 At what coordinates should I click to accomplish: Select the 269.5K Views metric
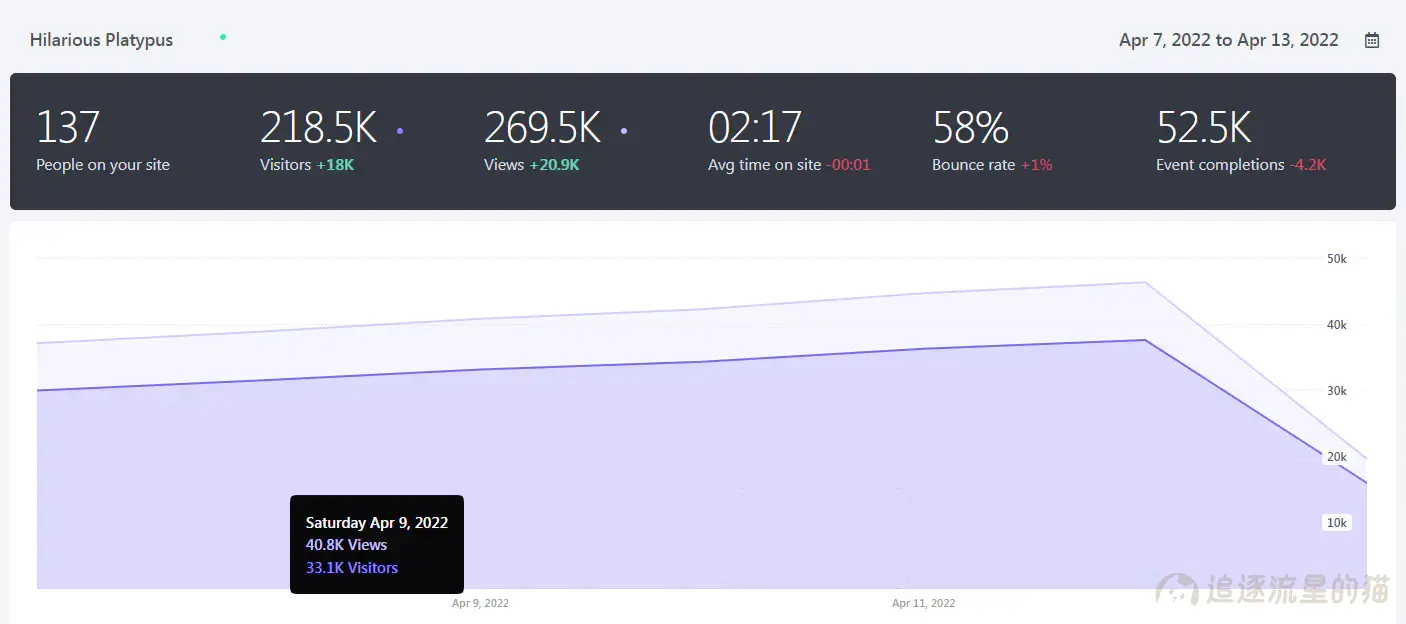click(x=542, y=128)
